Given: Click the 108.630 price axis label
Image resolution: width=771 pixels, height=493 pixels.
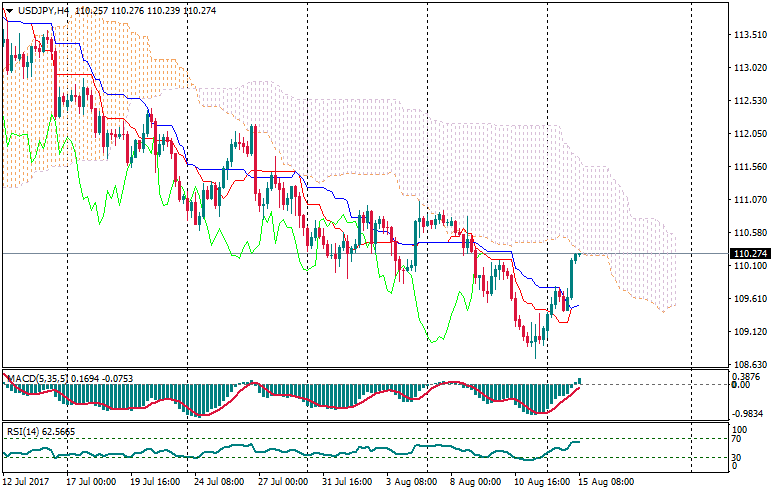Looking at the screenshot, I should coord(748,365).
